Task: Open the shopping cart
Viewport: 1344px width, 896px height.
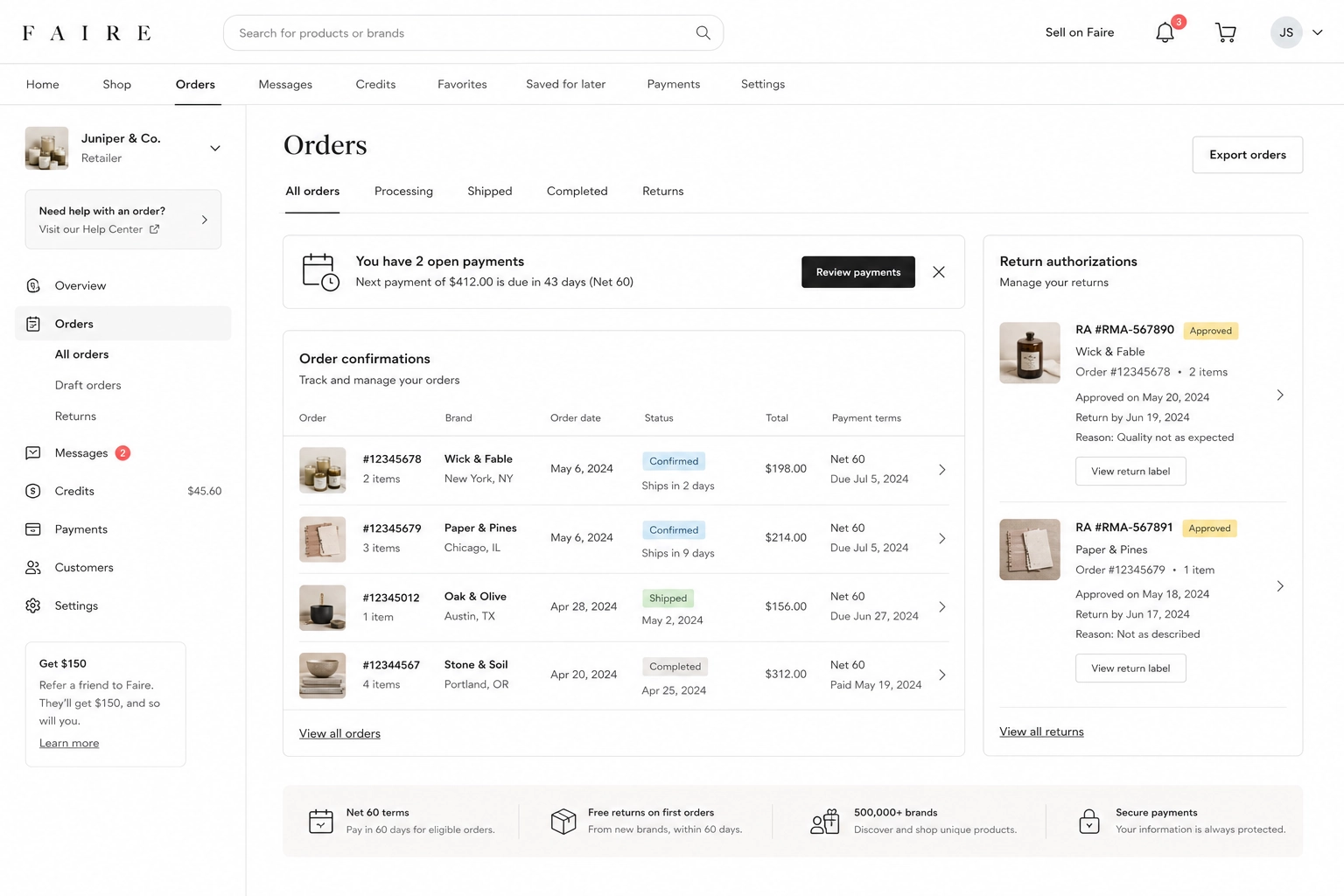Action: (1225, 33)
